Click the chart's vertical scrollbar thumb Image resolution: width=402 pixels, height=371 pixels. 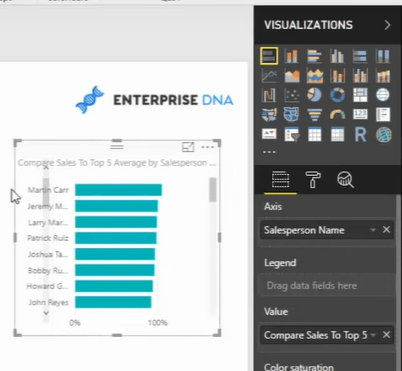pos(212,190)
